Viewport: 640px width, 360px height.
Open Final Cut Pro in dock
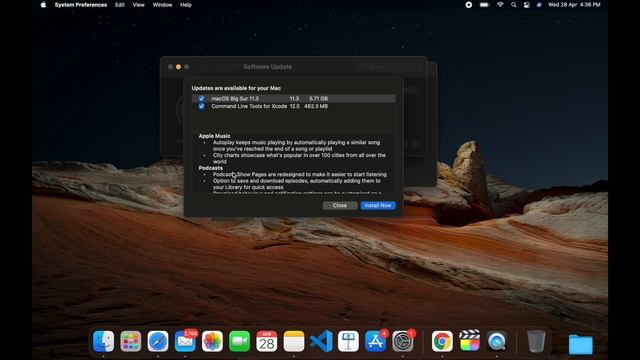coord(469,341)
